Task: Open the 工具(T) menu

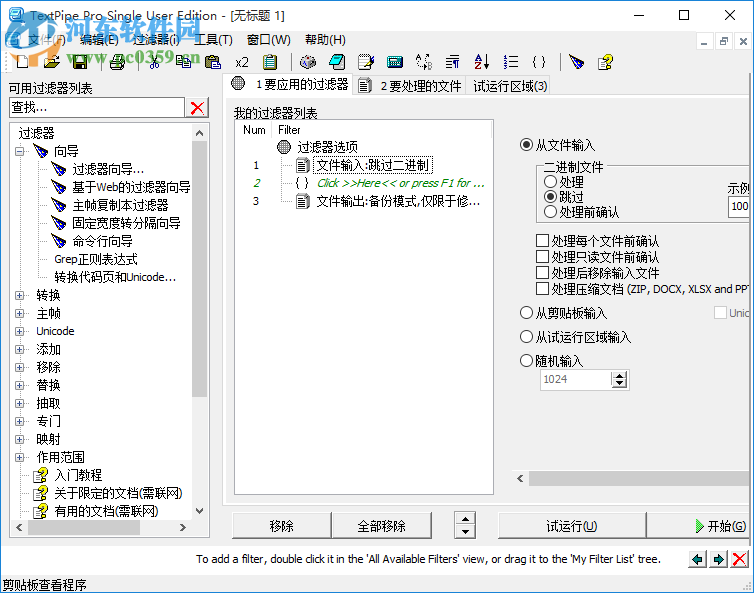Action: point(213,39)
